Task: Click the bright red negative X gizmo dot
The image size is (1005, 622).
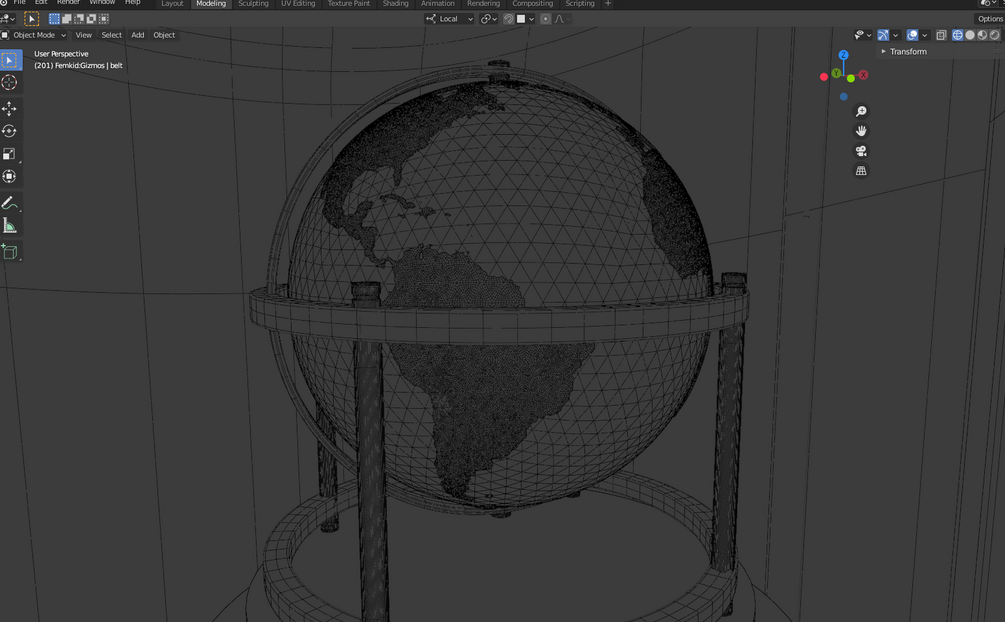Action: click(824, 77)
